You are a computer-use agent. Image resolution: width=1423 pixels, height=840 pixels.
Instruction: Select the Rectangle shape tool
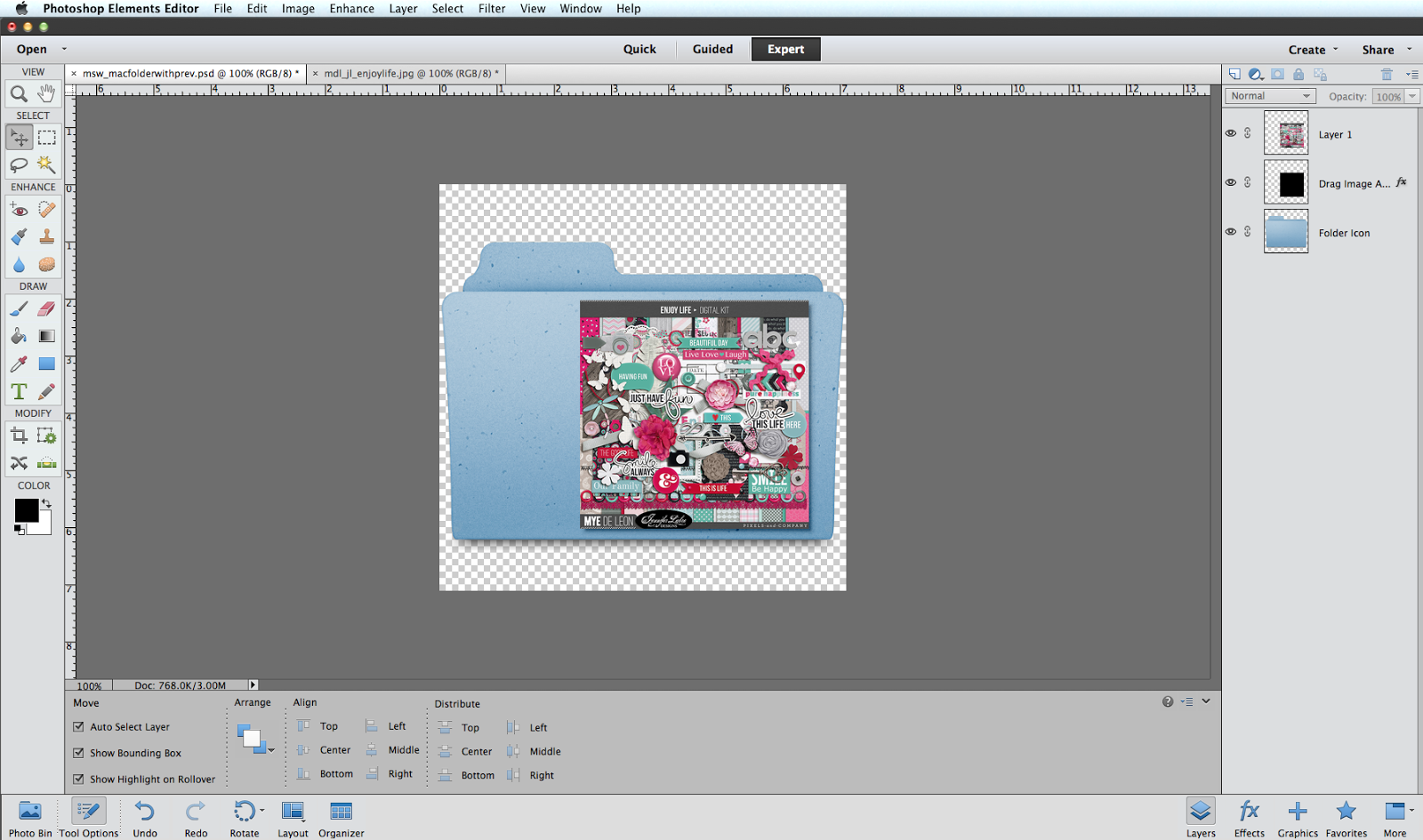46,364
